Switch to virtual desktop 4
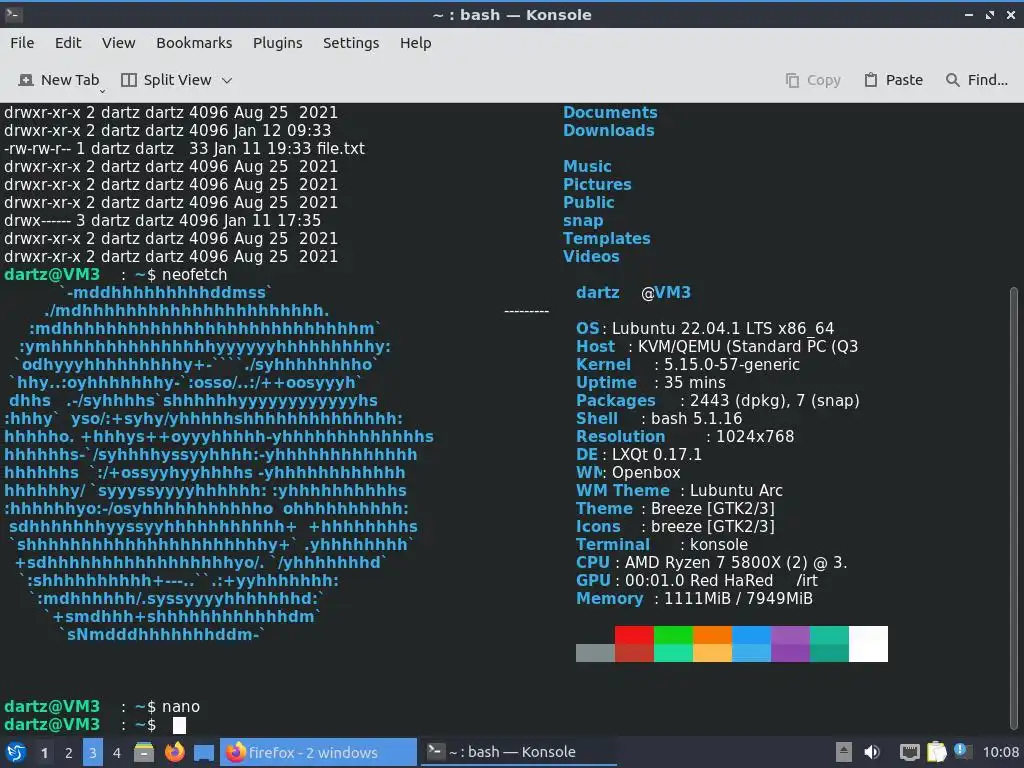 click(x=117, y=753)
